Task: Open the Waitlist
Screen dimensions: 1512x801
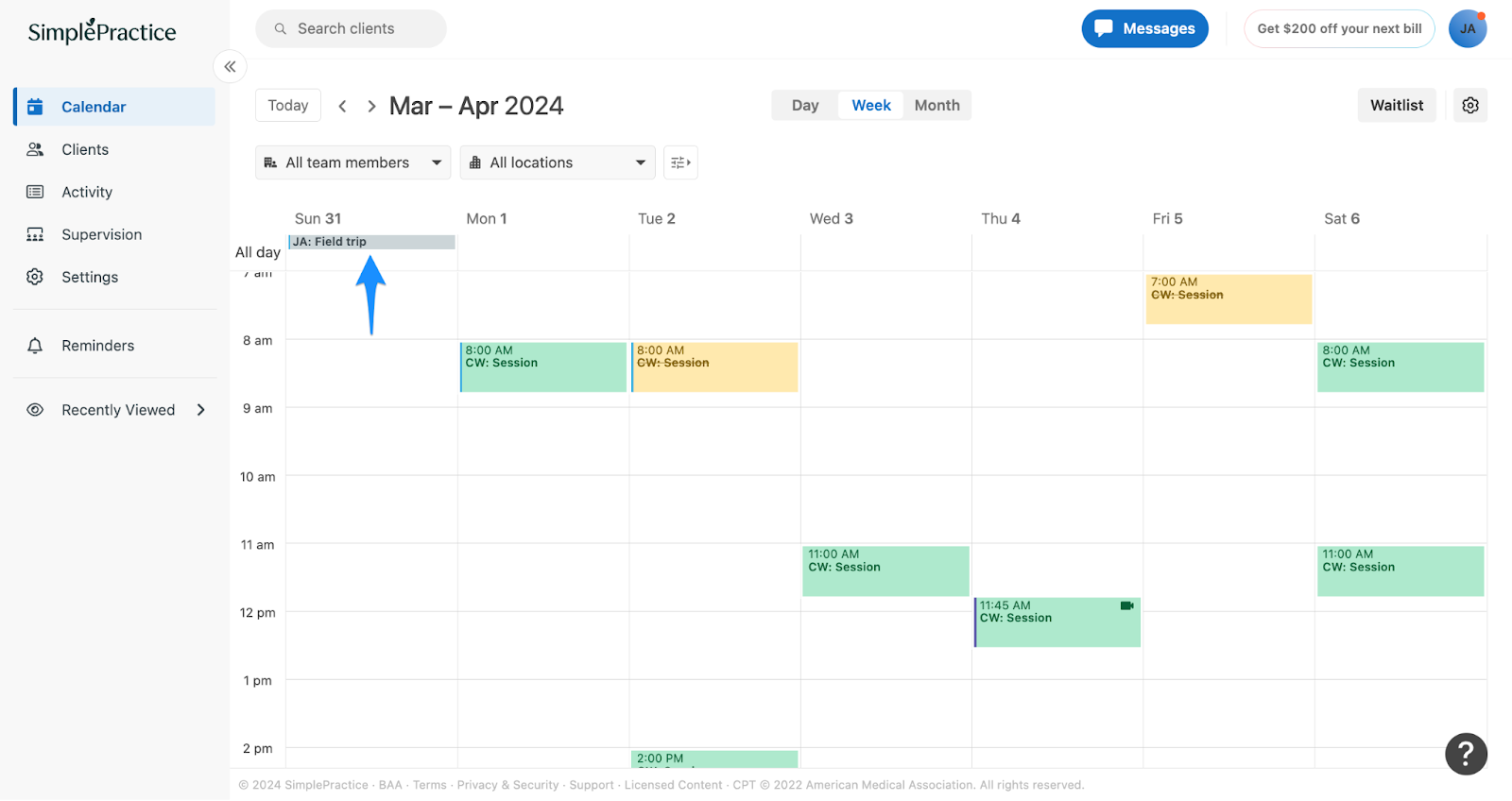Action: point(1396,106)
